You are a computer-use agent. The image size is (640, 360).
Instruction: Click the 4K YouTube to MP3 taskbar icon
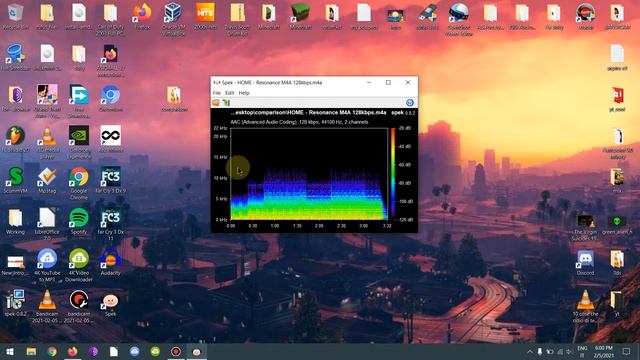tap(135, 351)
